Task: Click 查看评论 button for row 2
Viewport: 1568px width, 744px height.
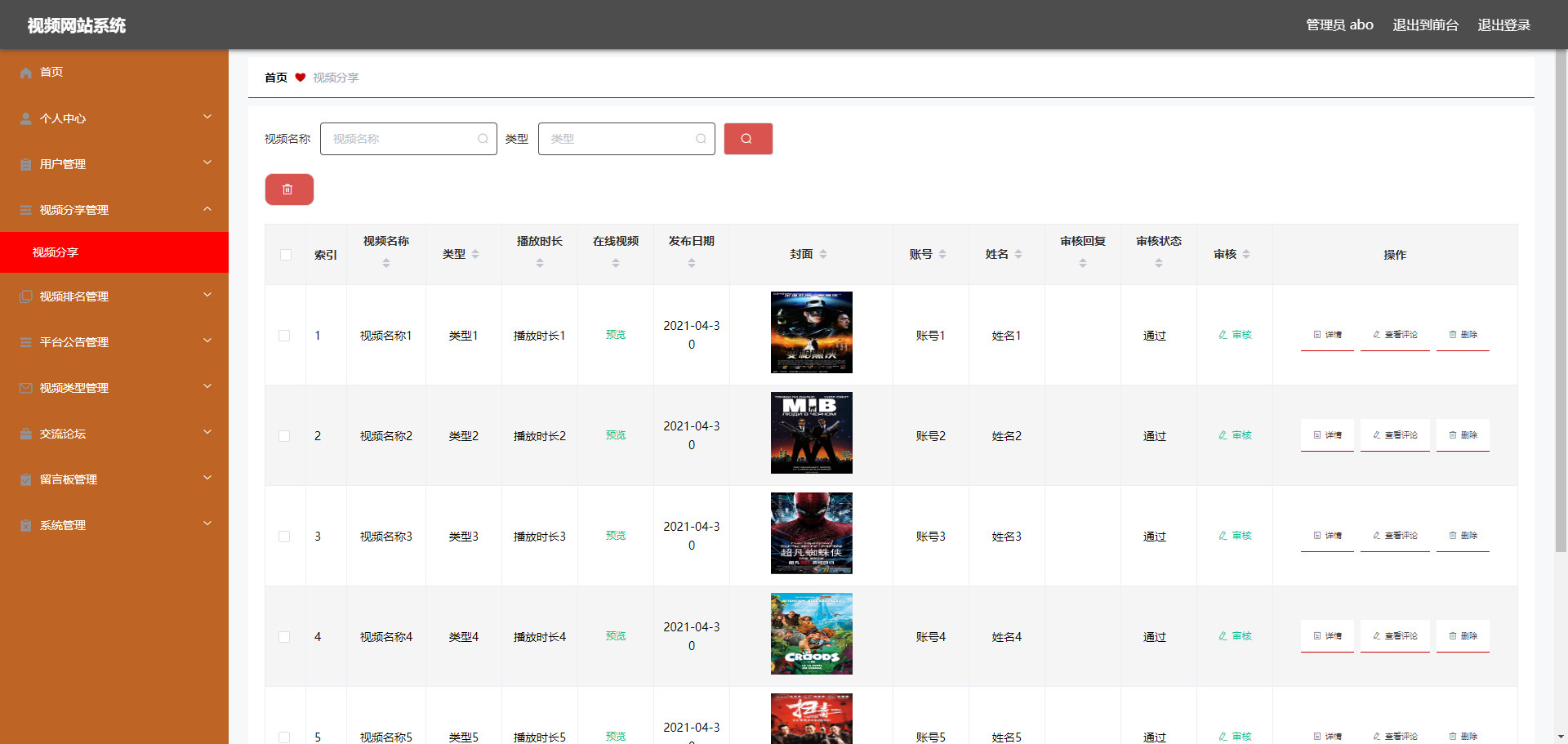Action: click(1395, 435)
